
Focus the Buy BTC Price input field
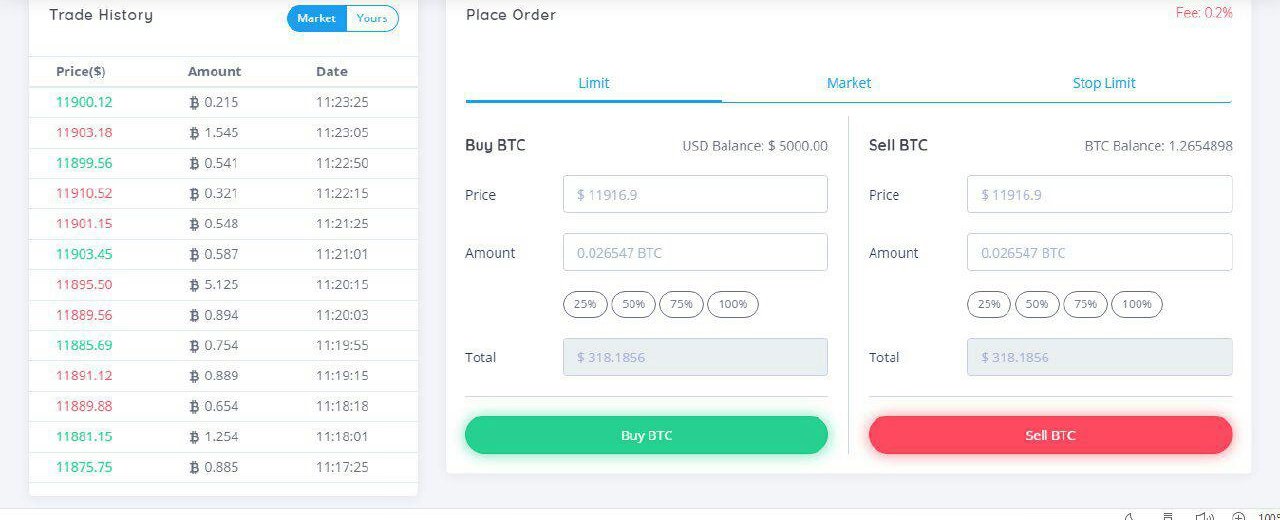695,194
